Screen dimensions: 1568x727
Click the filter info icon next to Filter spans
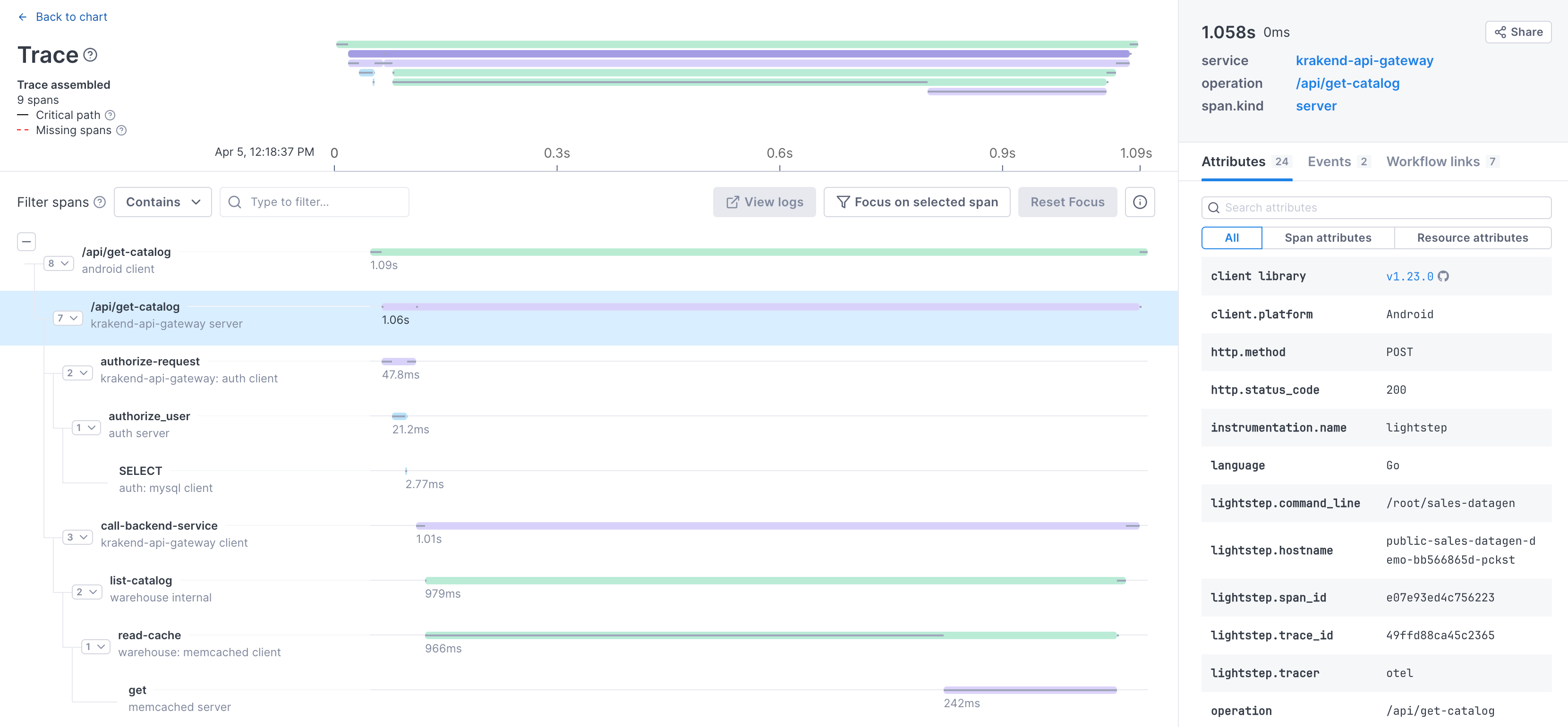click(99, 202)
